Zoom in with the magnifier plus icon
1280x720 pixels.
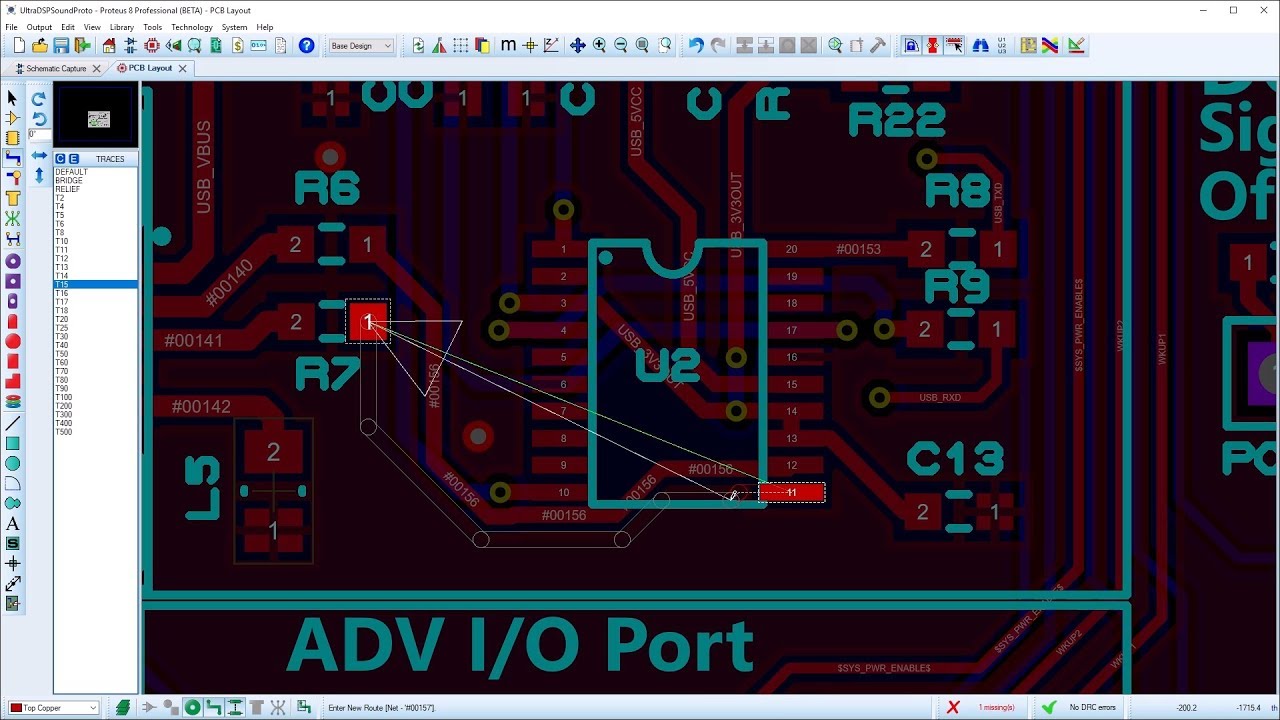(599, 46)
